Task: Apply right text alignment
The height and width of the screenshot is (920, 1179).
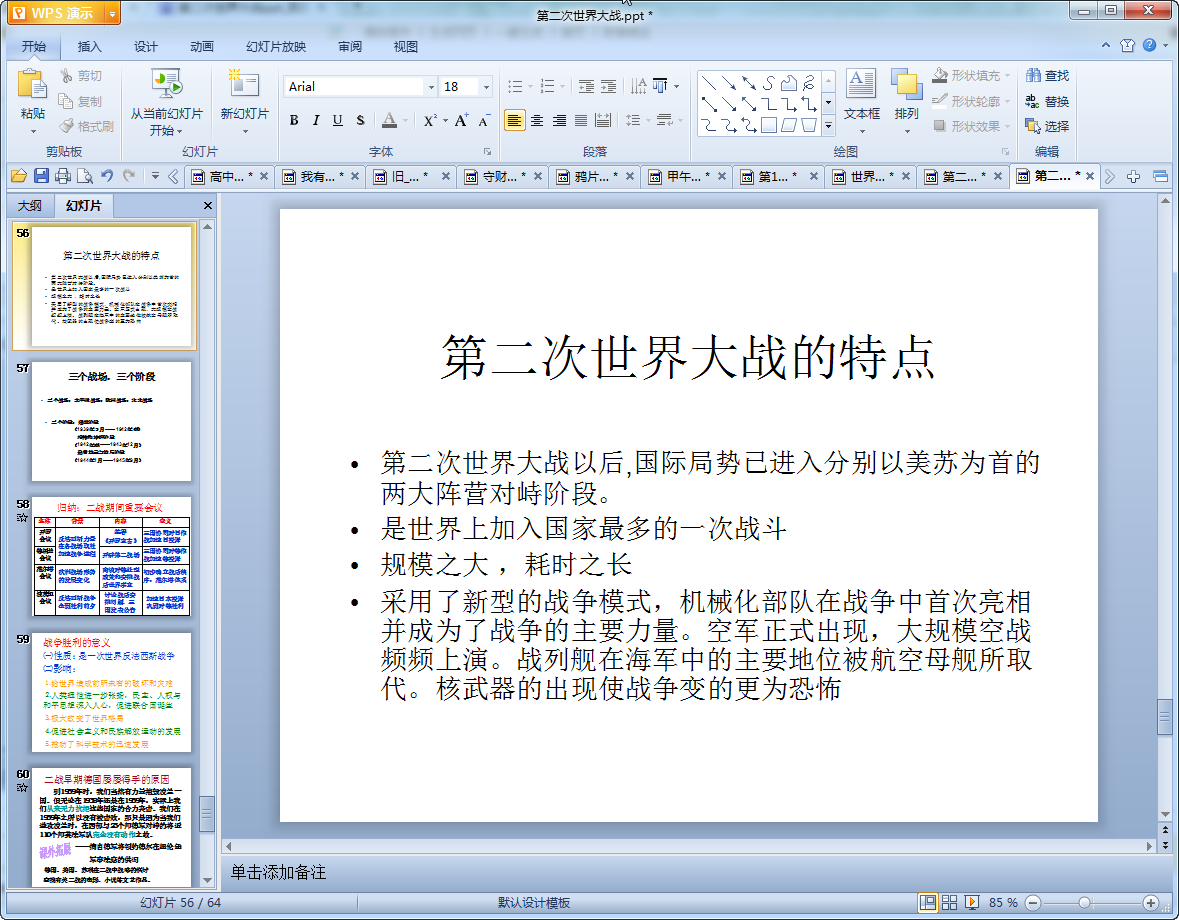Action: pyautogui.click(x=559, y=120)
